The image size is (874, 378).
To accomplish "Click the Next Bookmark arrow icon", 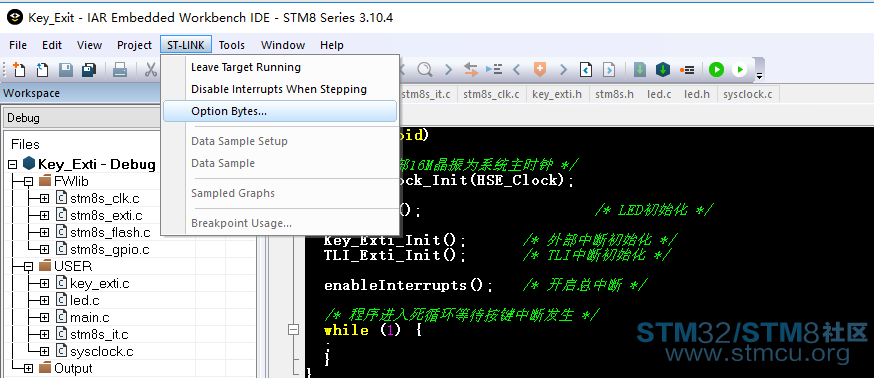I will [563, 70].
